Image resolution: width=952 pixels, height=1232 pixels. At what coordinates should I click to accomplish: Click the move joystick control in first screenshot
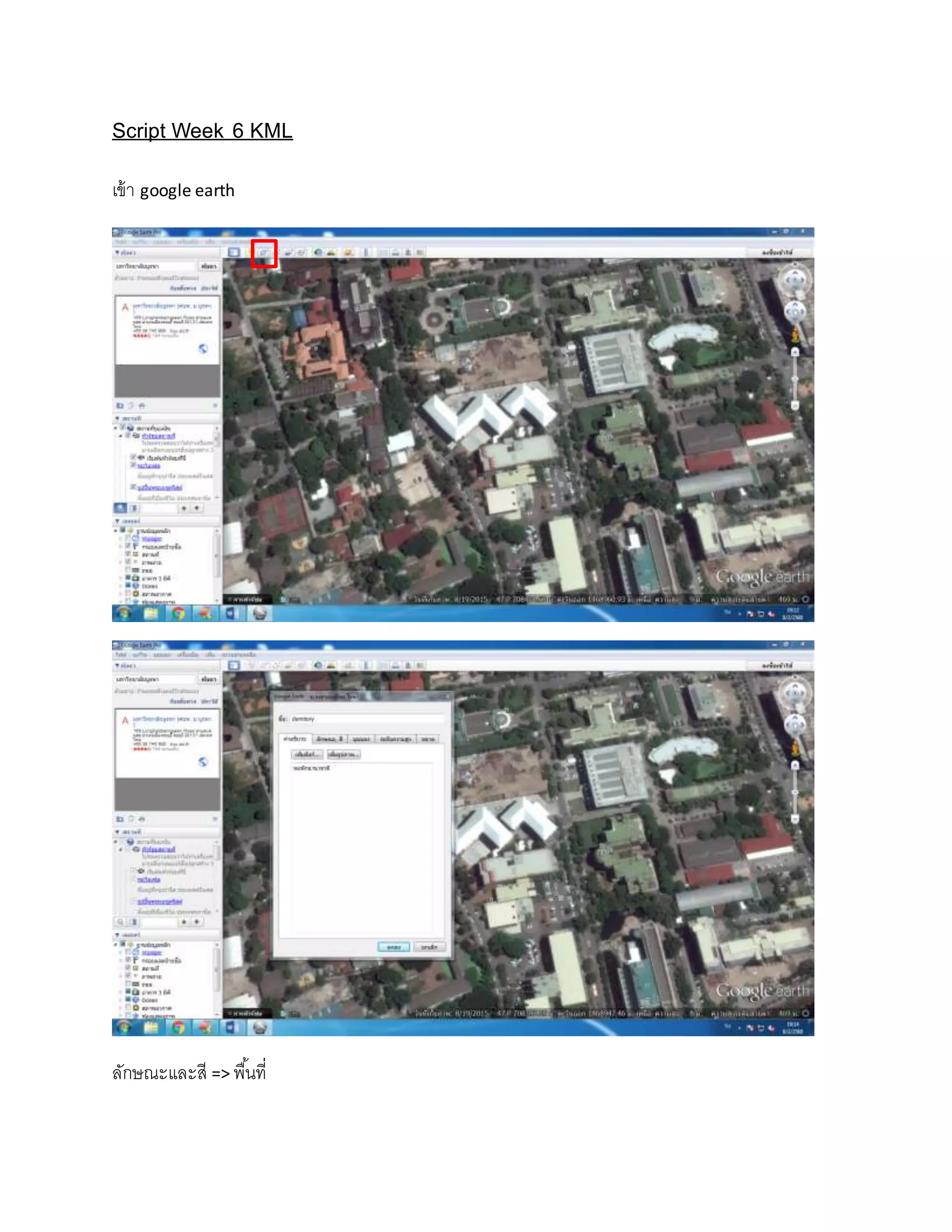point(795,311)
